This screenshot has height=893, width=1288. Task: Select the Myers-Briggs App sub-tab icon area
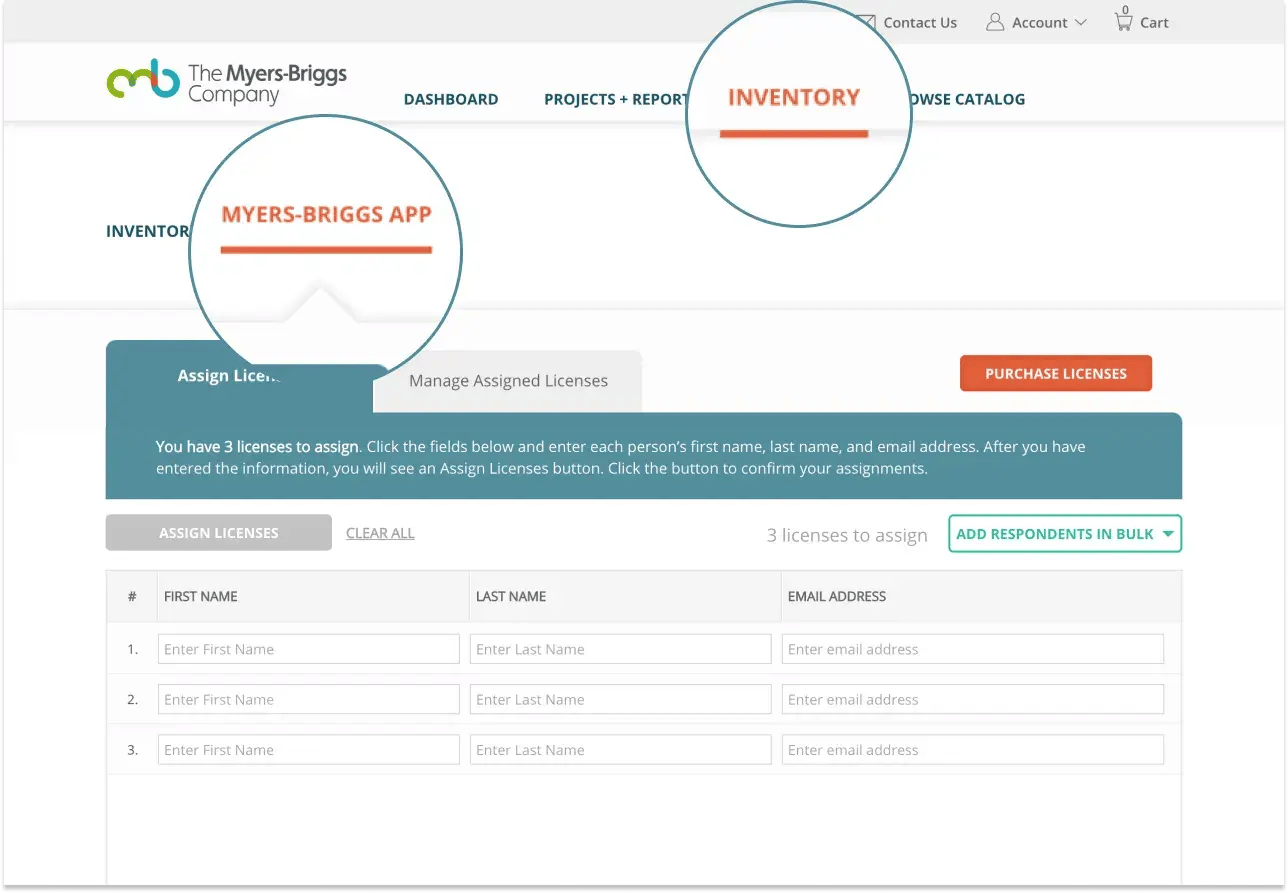point(326,212)
